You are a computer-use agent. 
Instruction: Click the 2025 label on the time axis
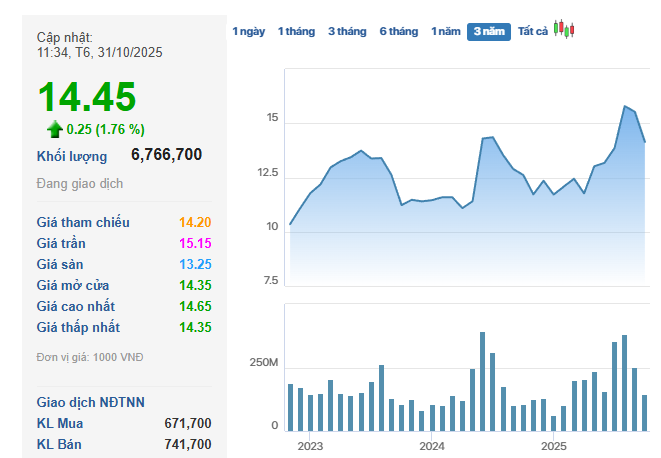(554, 445)
